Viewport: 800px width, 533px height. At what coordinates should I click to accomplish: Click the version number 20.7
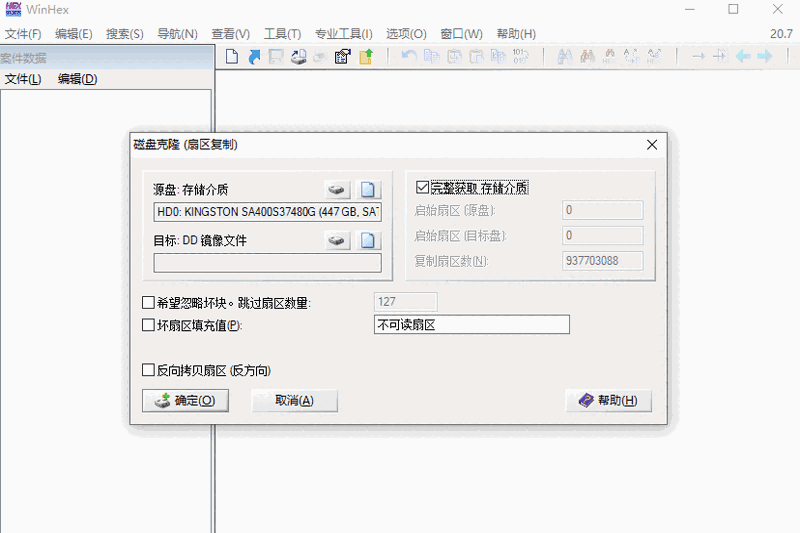point(781,34)
